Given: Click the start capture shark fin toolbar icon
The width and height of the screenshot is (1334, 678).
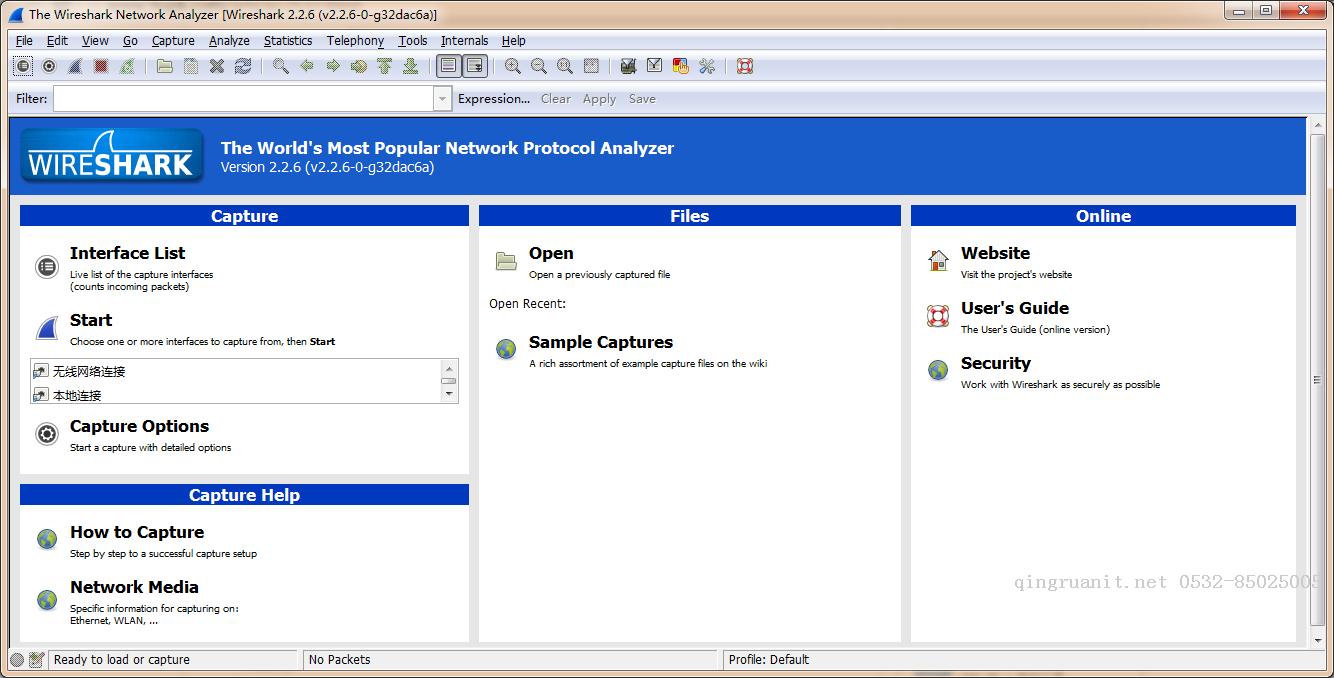Looking at the screenshot, I should click(x=75, y=66).
